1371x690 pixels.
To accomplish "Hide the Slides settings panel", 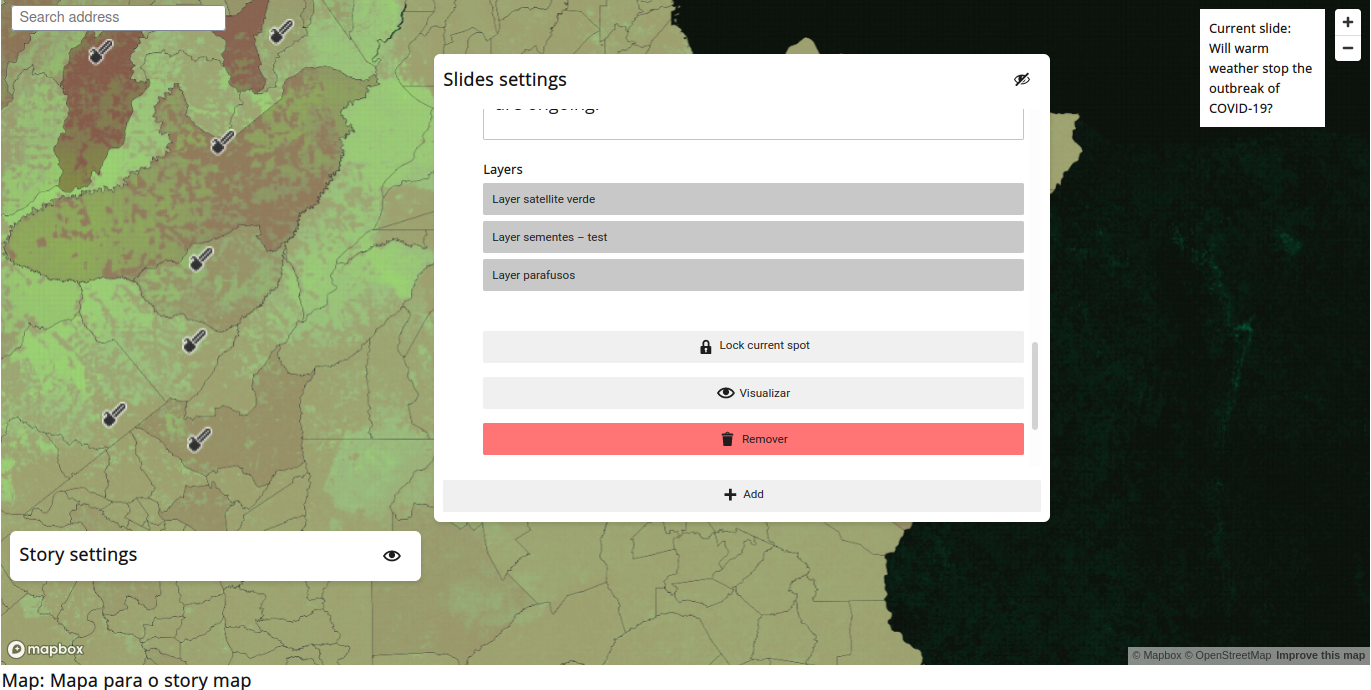I will pyautogui.click(x=1021, y=80).
